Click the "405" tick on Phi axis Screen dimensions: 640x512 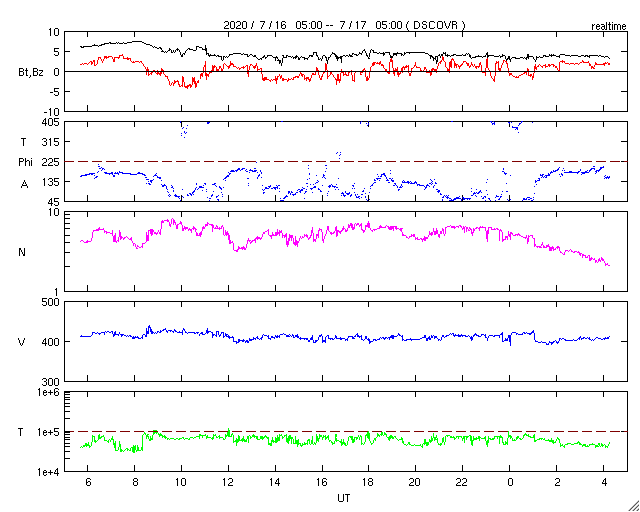52,122
